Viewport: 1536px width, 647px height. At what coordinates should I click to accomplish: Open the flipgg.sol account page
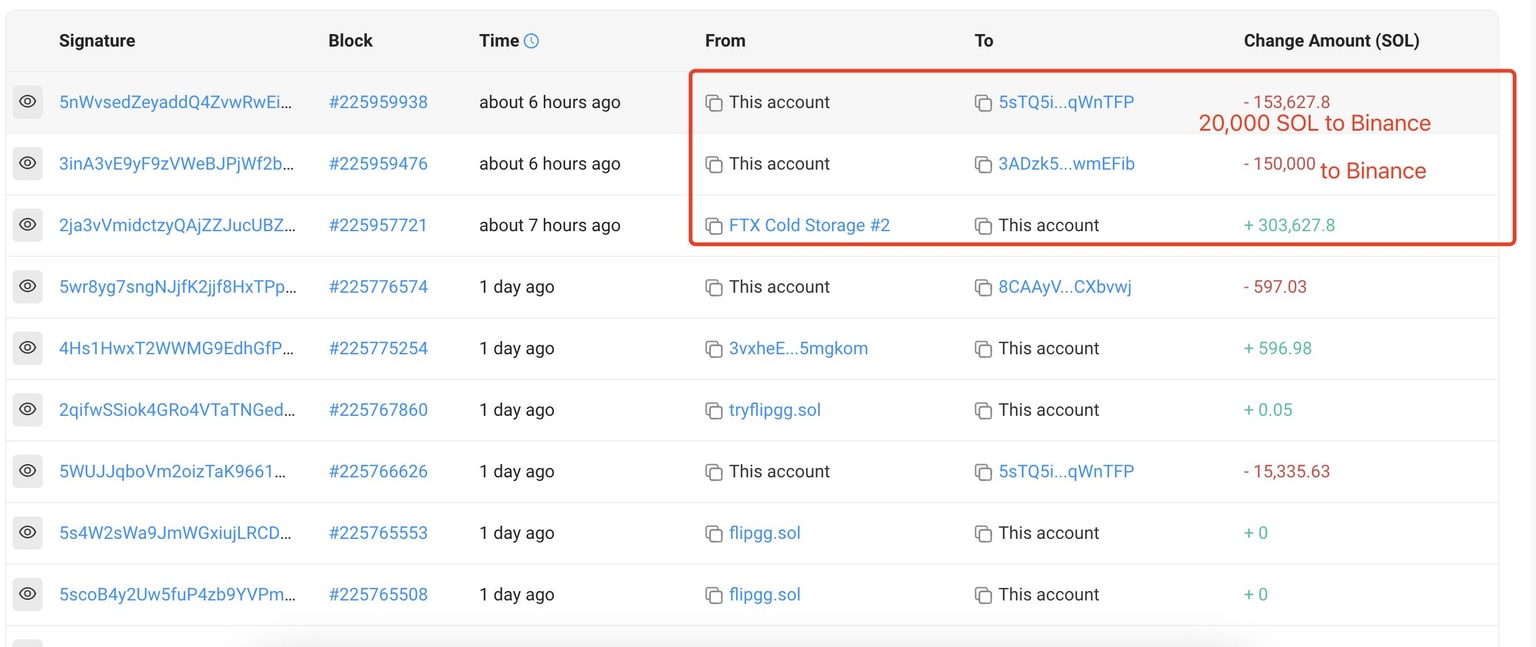[x=764, y=533]
